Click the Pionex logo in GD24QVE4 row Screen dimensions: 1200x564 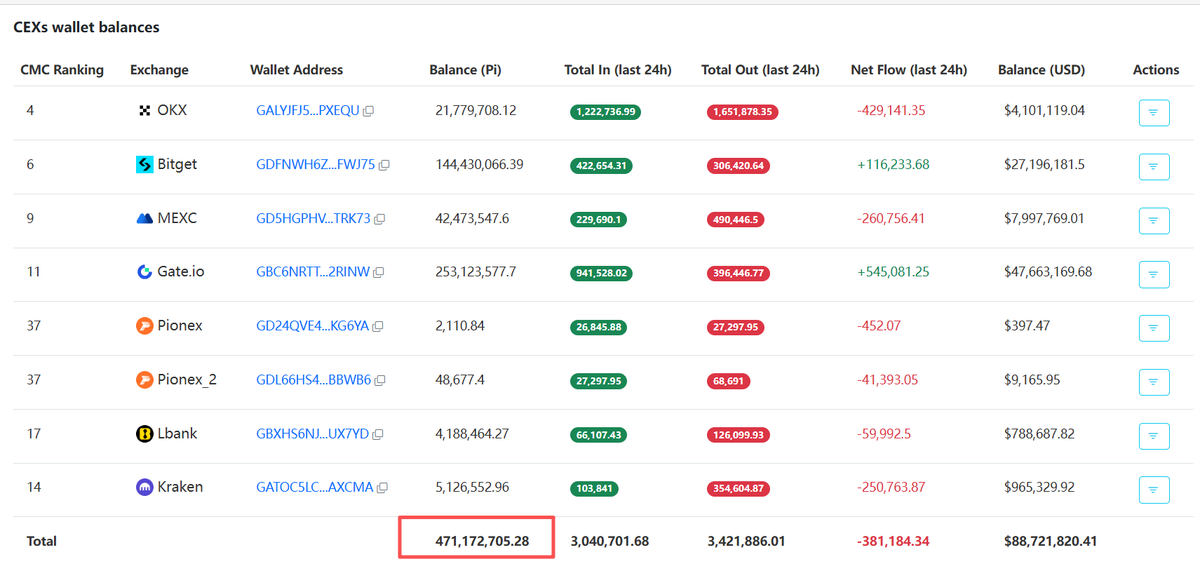pos(144,326)
